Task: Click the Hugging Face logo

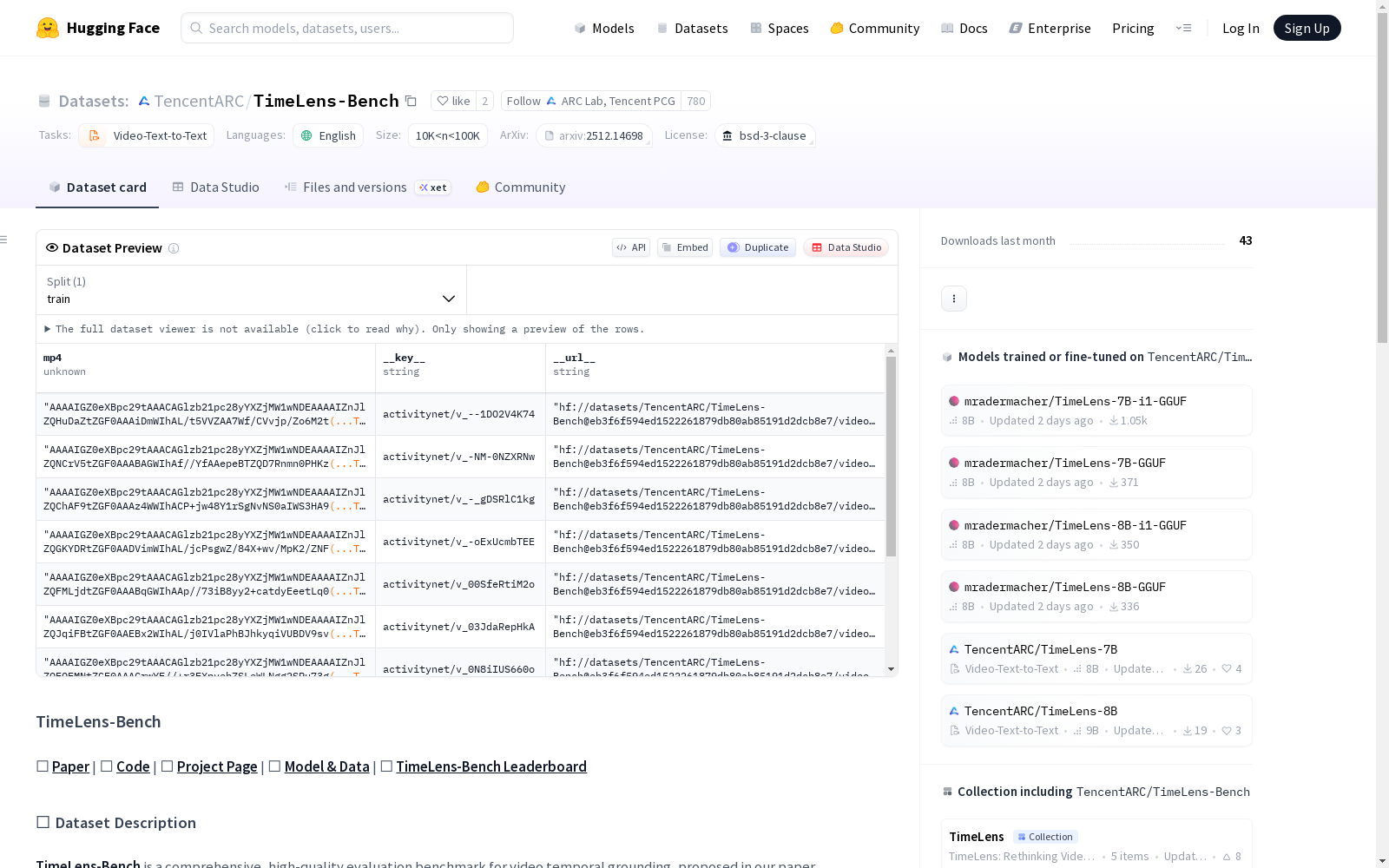Action: (98, 28)
